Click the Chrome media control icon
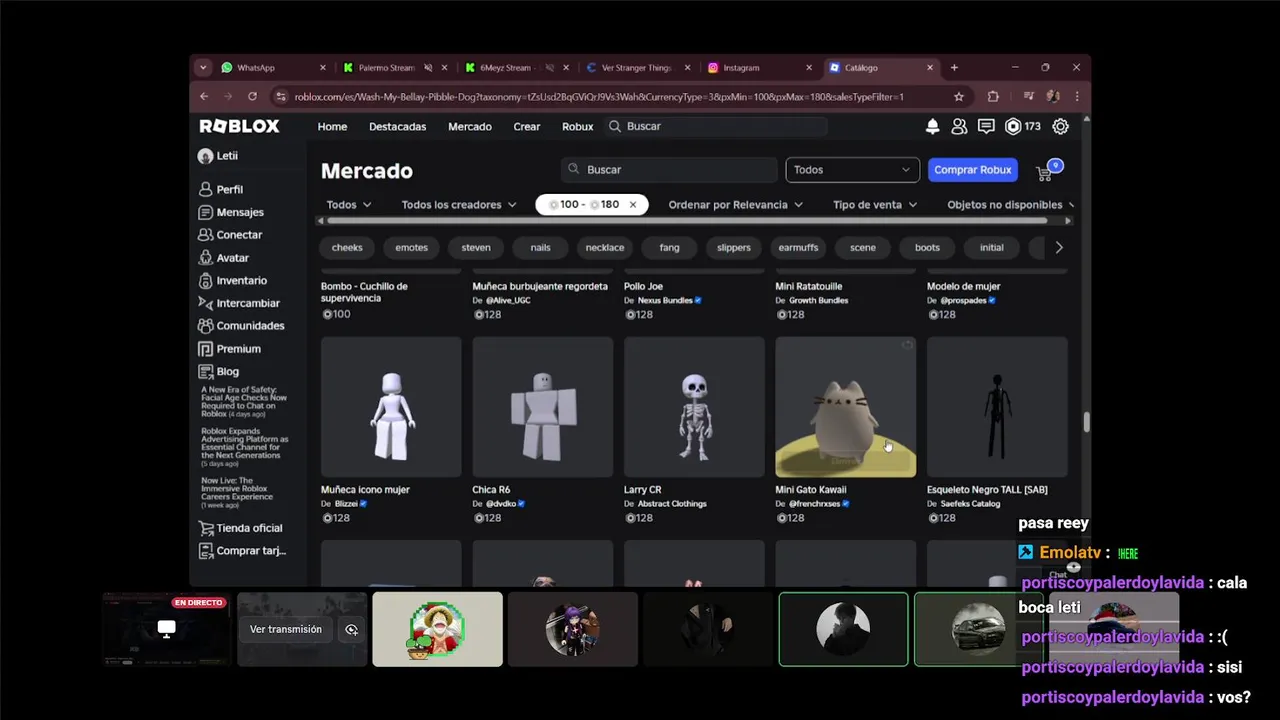1280x720 pixels. (1028, 97)
